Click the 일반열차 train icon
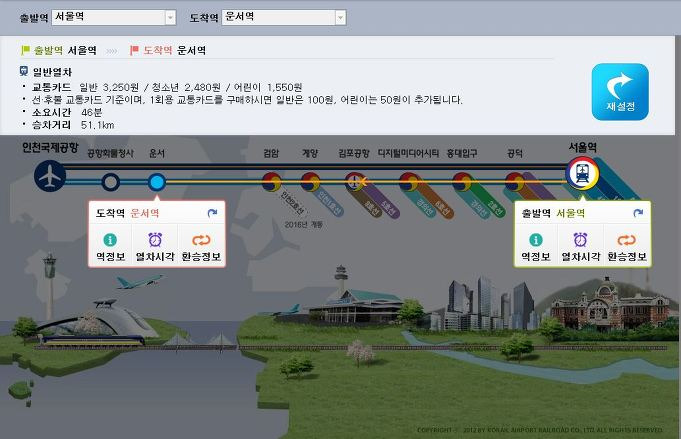 24,71
